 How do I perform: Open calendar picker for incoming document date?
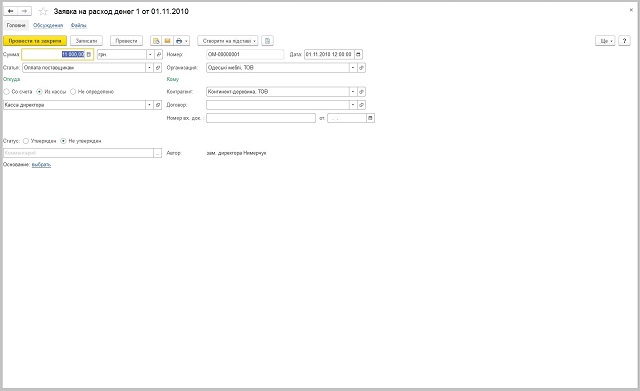(370, 118)
